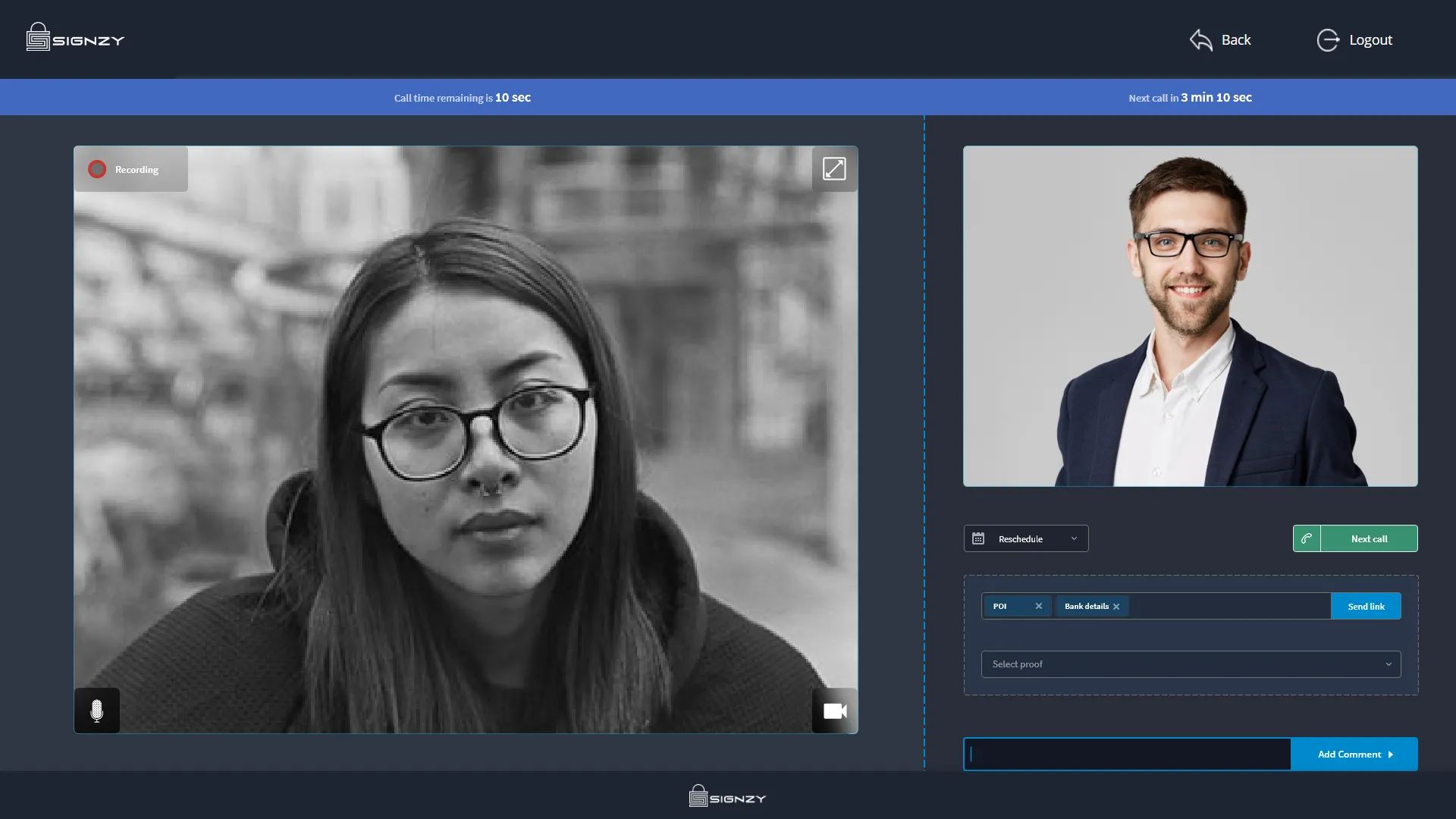Click the Logout icon
Viewport: 1456px width, 819px height.
click(x=1328, y=39)
